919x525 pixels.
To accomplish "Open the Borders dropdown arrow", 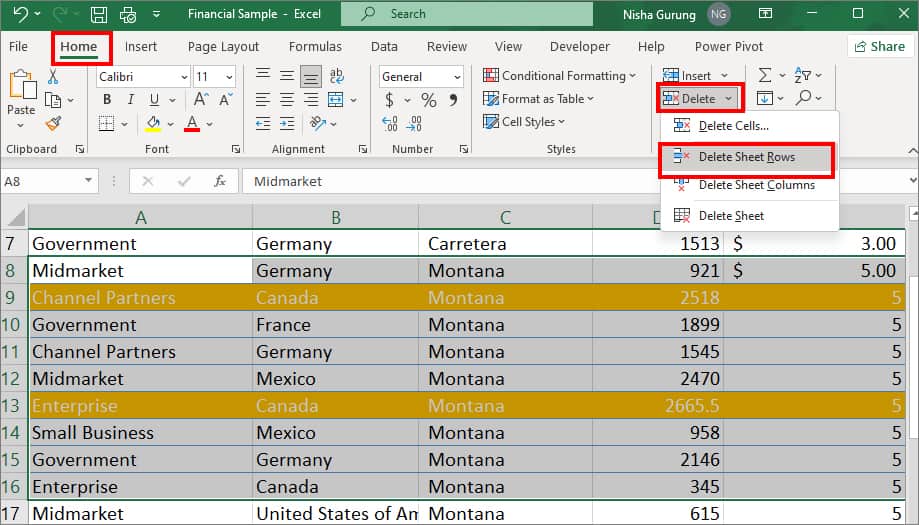I will [x=124, y=124].
